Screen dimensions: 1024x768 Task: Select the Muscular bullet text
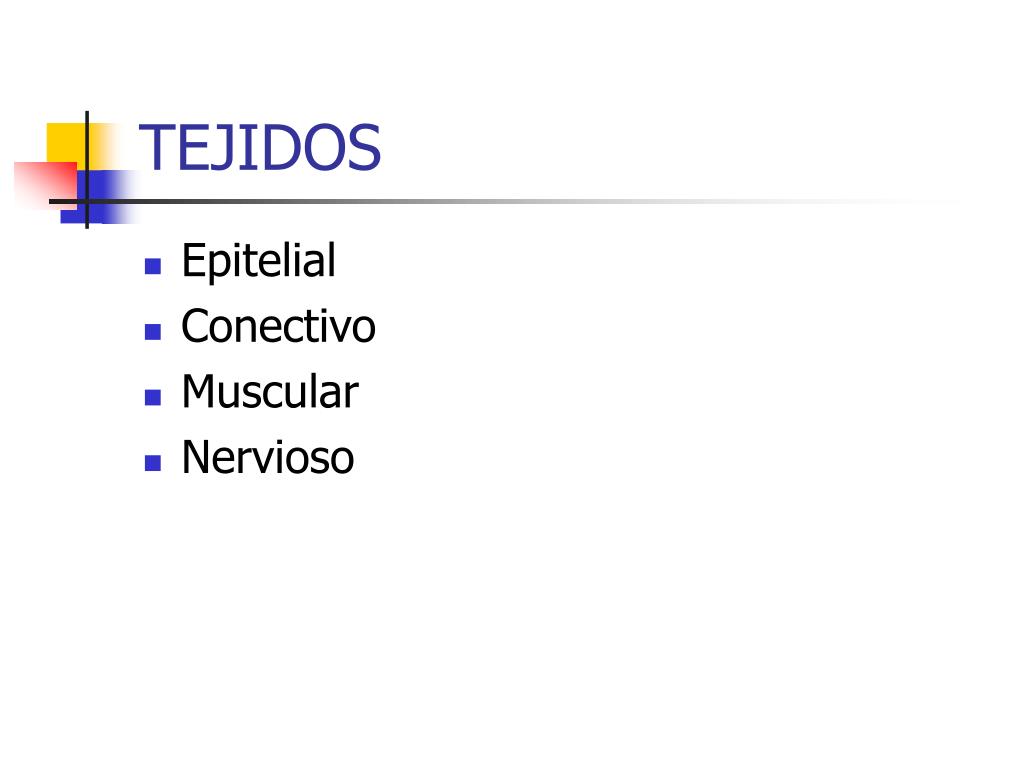click(270, 391)
